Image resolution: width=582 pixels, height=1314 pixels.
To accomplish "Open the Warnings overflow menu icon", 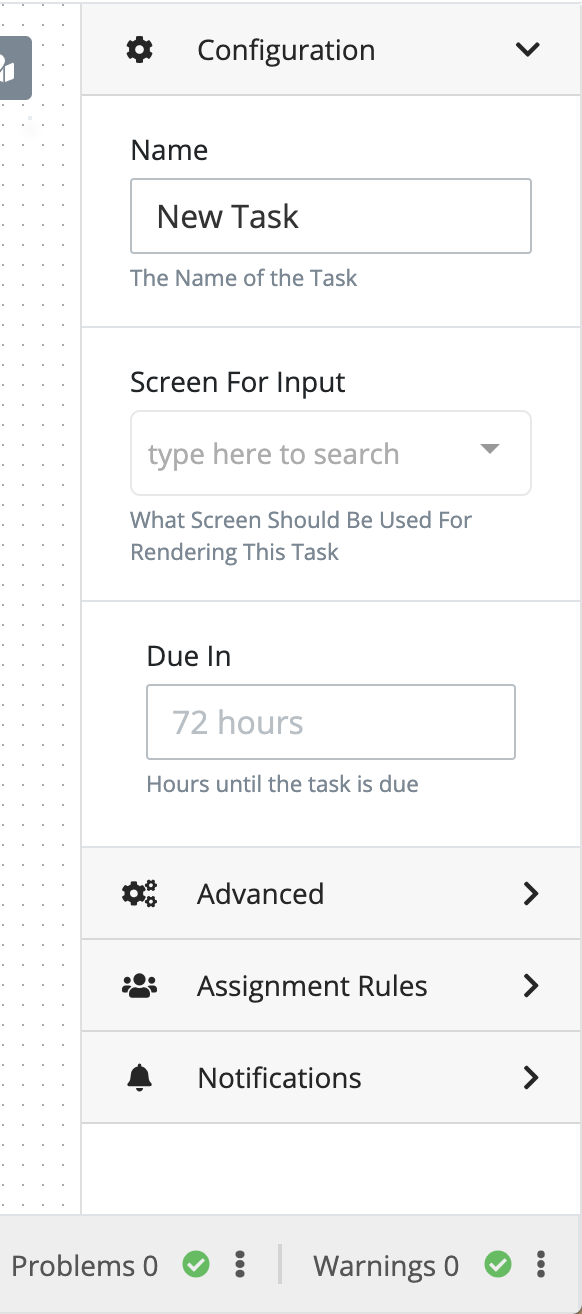I will 541,1265.
